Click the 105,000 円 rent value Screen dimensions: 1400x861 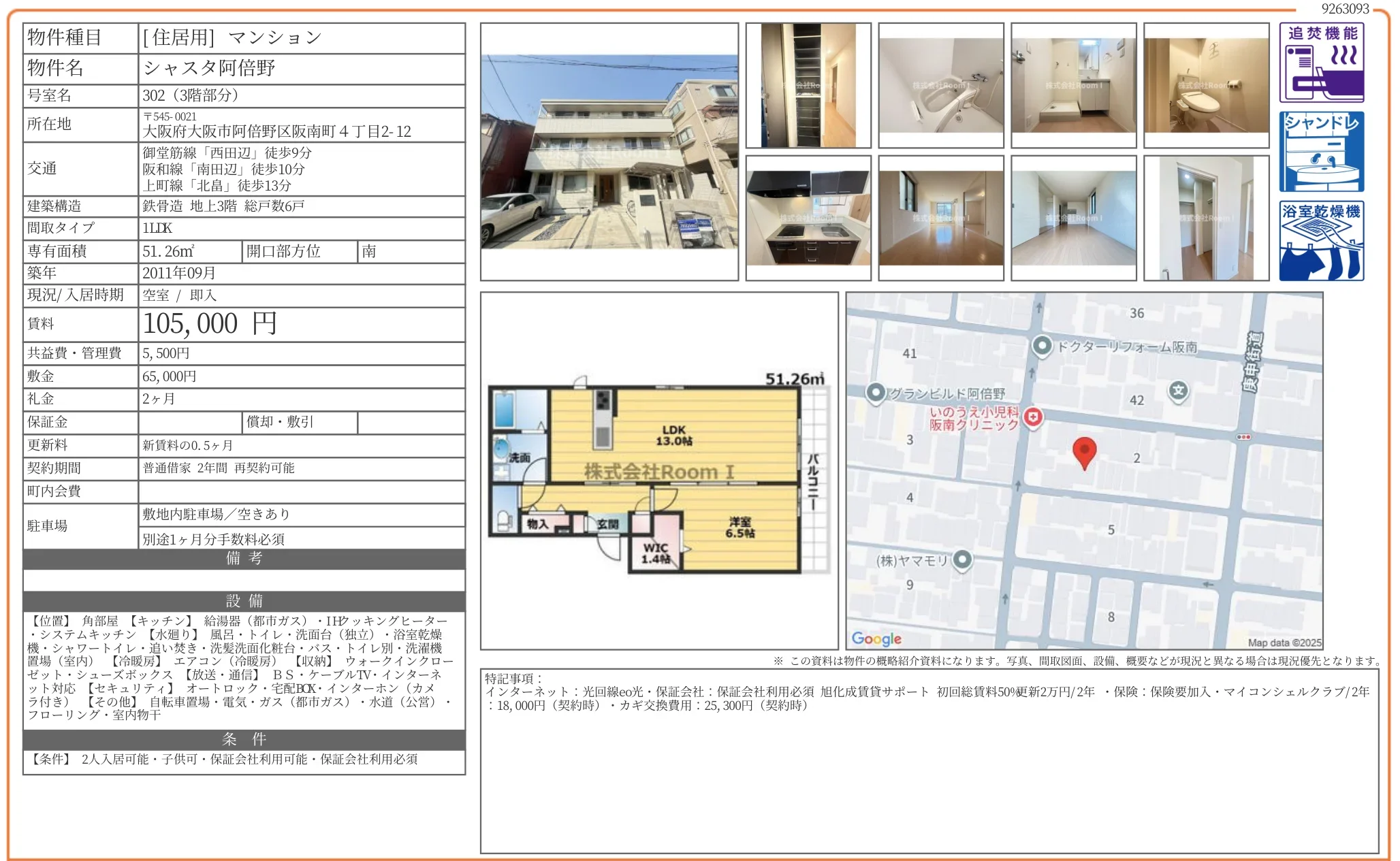click(210, 324)
